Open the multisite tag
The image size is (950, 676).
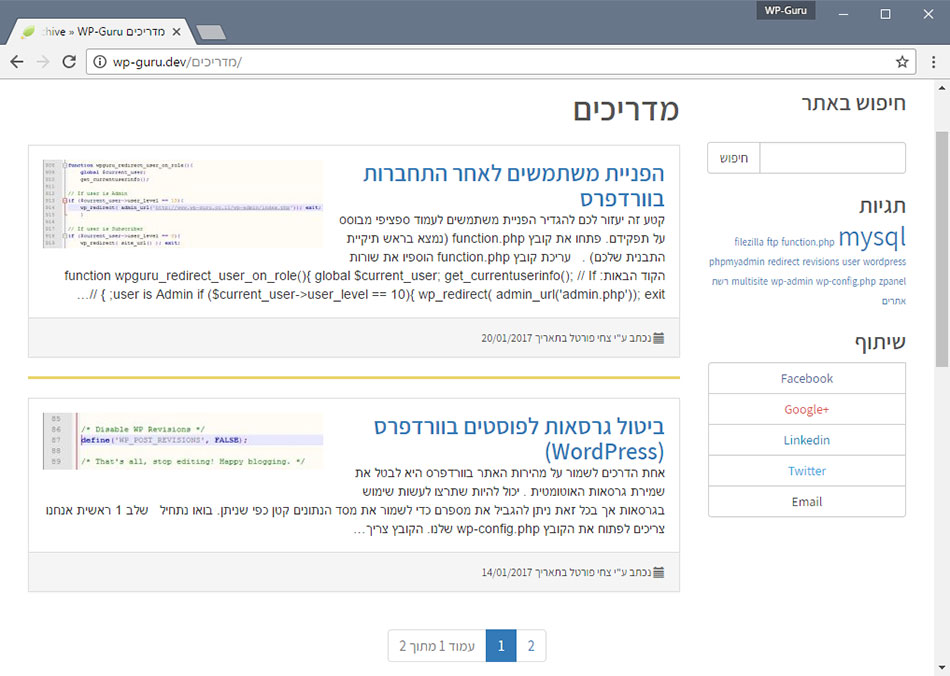click(749, 281)
